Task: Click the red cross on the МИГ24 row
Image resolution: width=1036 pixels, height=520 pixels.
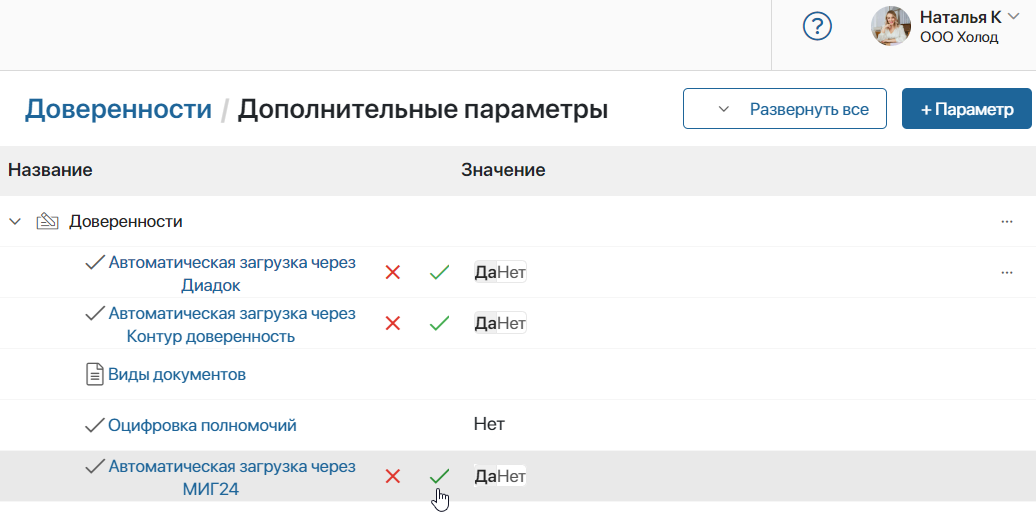Action: click(x=393, y=476)
